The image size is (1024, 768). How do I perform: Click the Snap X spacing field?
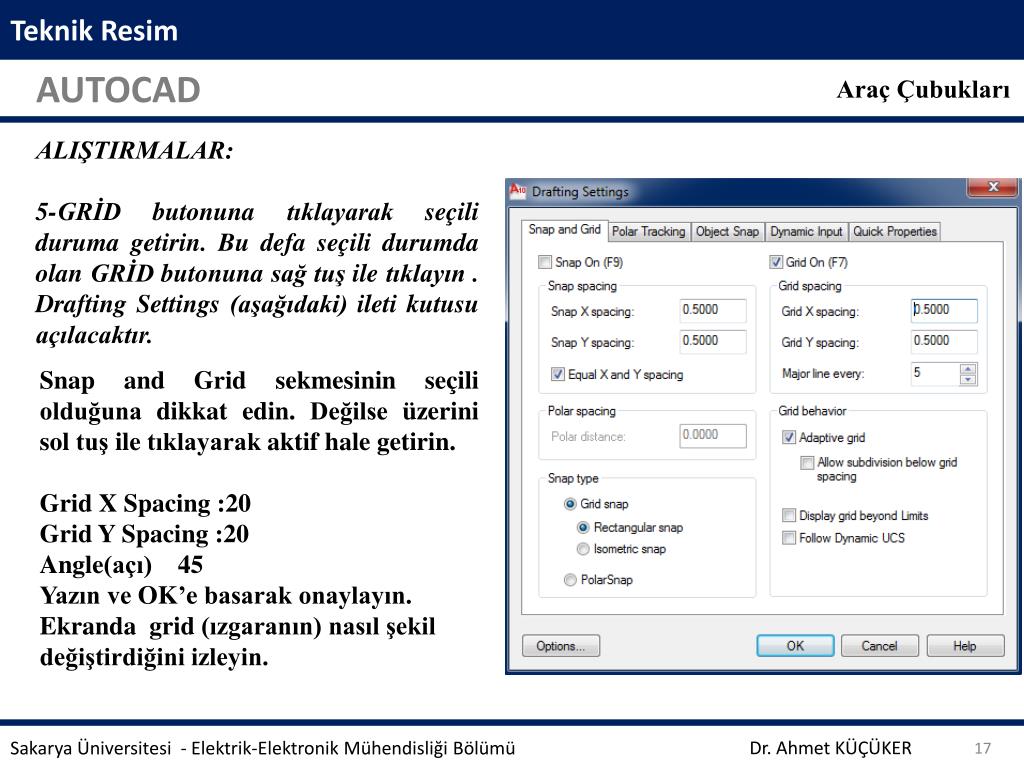pos(712,310)
